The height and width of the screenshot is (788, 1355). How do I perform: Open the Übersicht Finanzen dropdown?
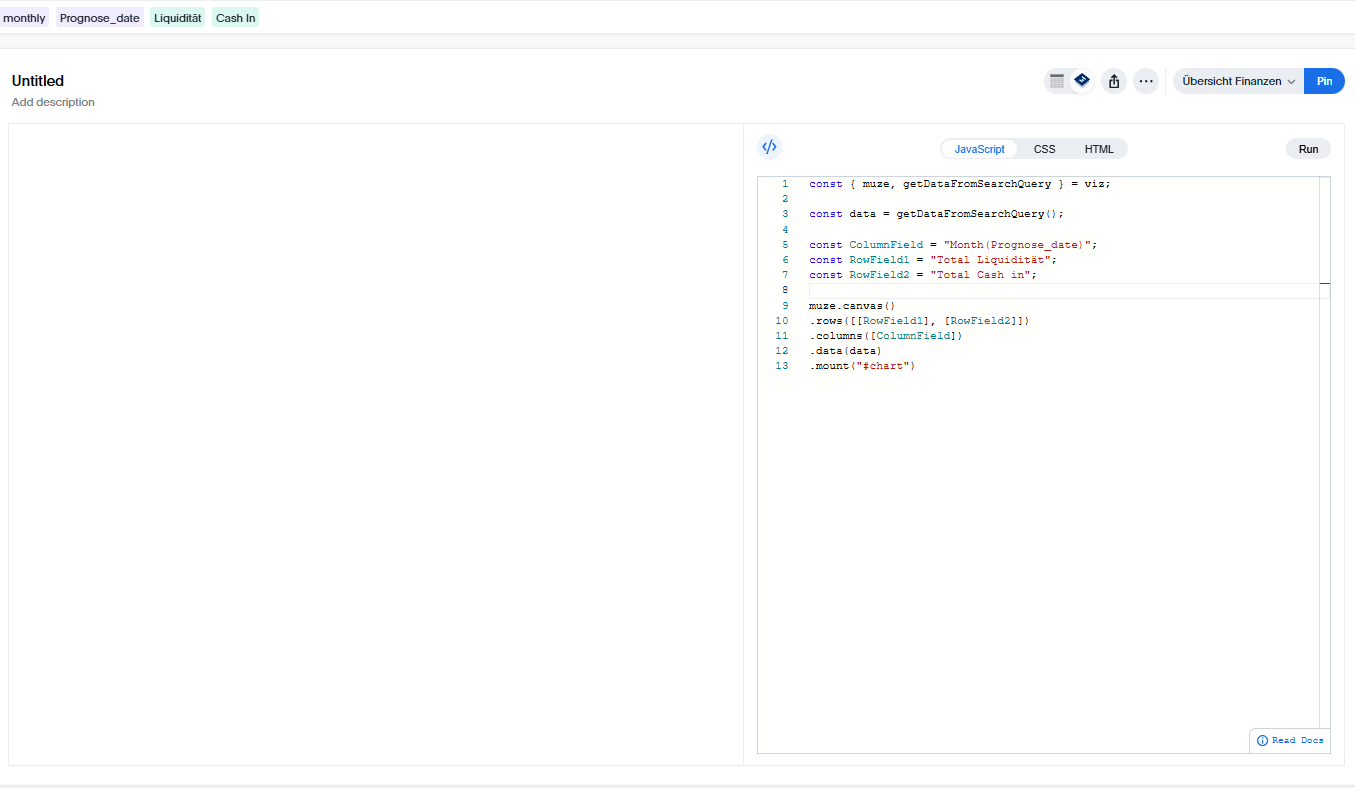tap(1238, 81)
